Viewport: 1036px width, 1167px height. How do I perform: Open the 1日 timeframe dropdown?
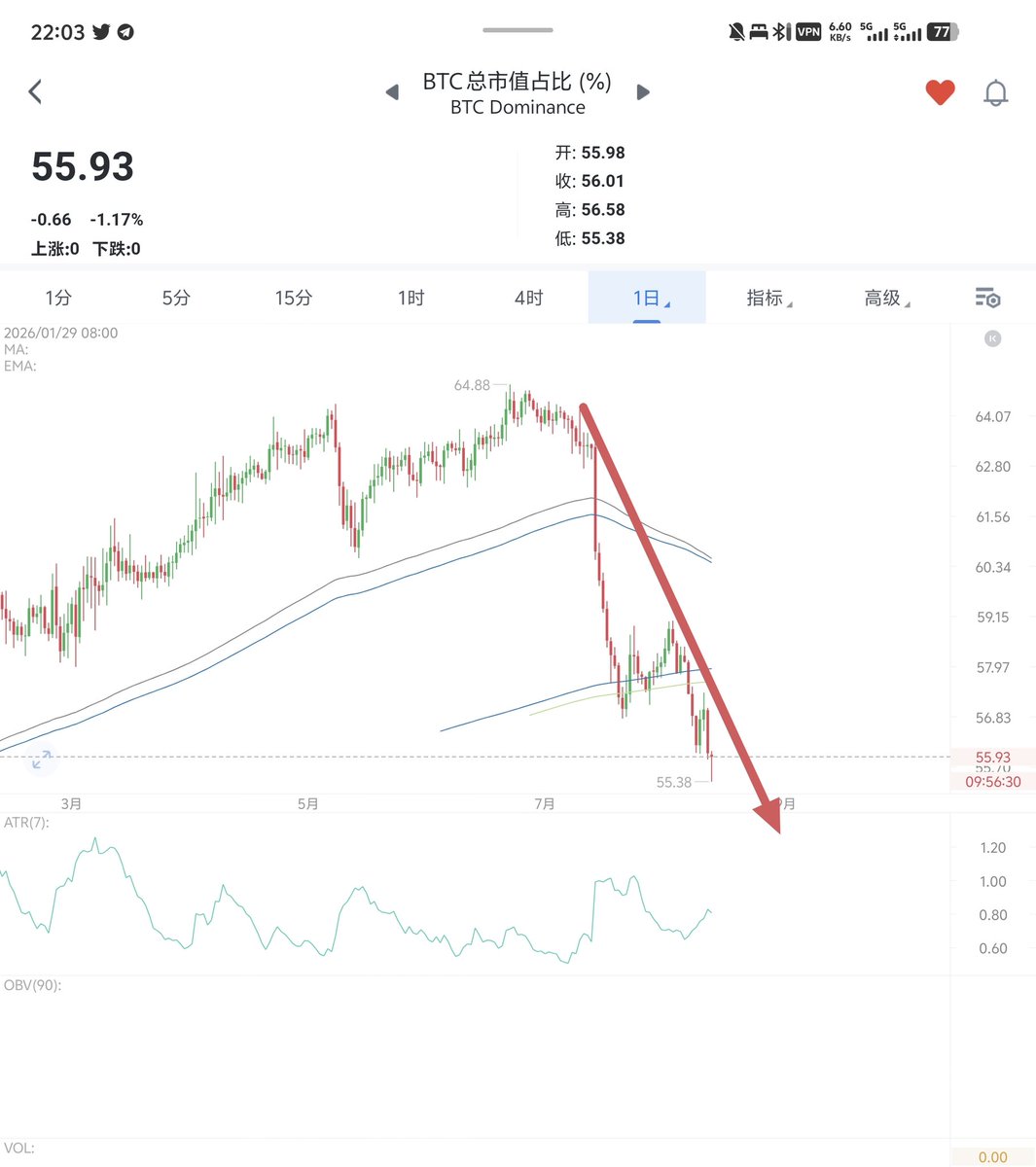click(x=647, y=298)
